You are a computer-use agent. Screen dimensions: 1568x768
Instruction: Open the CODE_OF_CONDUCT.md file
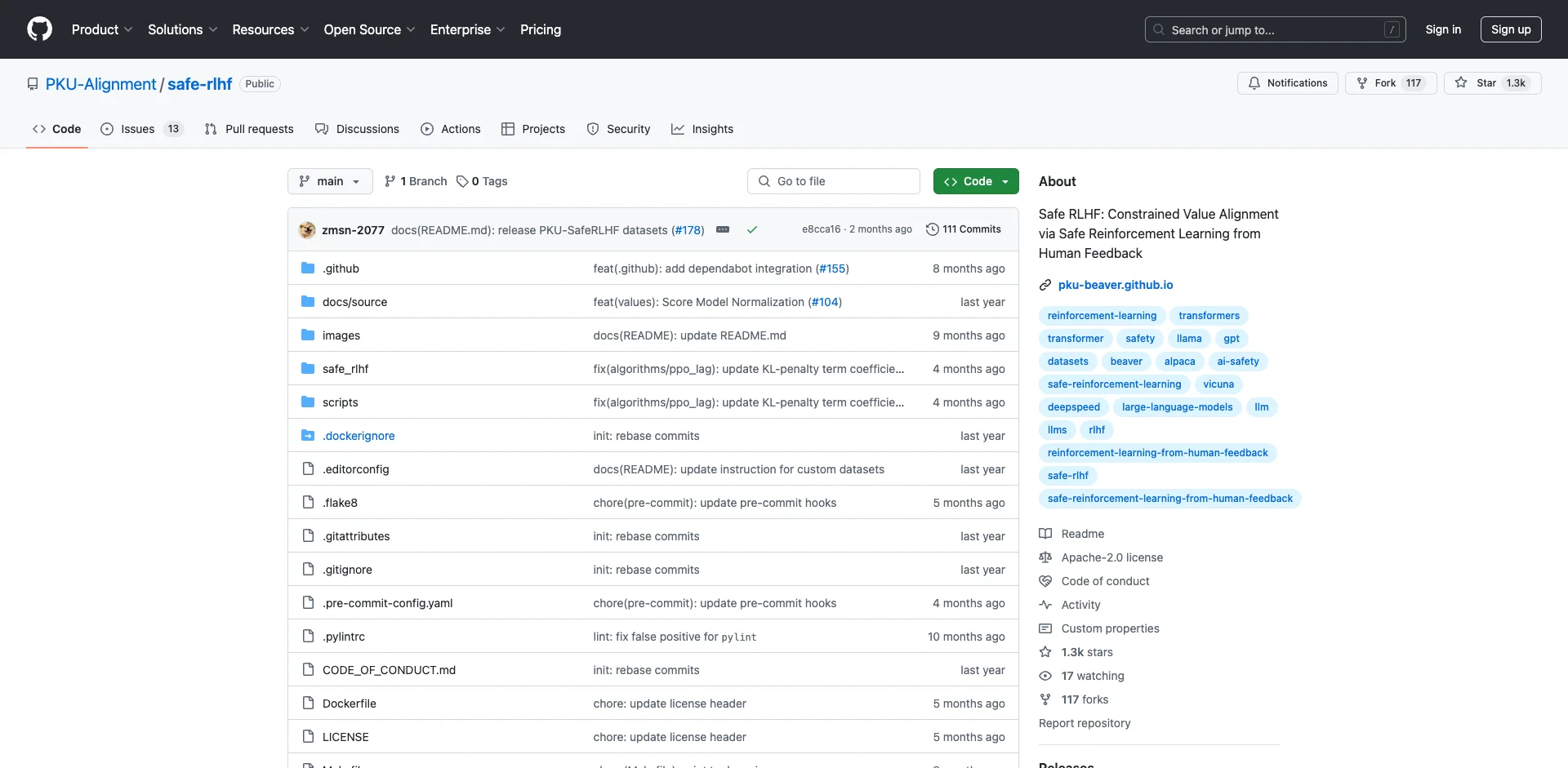(x=389, y=670)
